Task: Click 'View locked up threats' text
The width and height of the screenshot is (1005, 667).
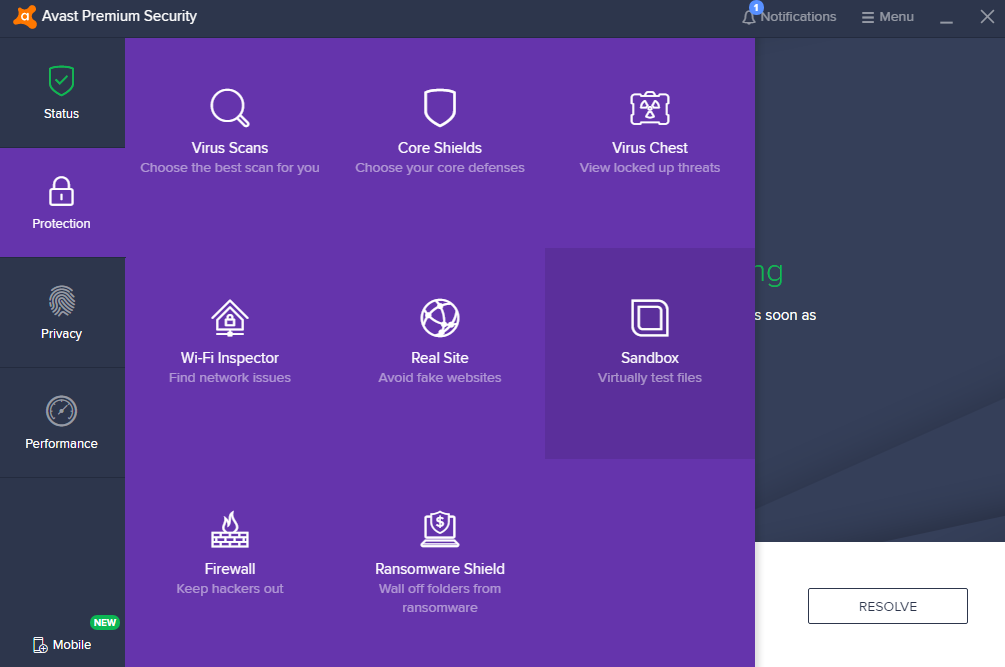Action: (x=650, y=168)
